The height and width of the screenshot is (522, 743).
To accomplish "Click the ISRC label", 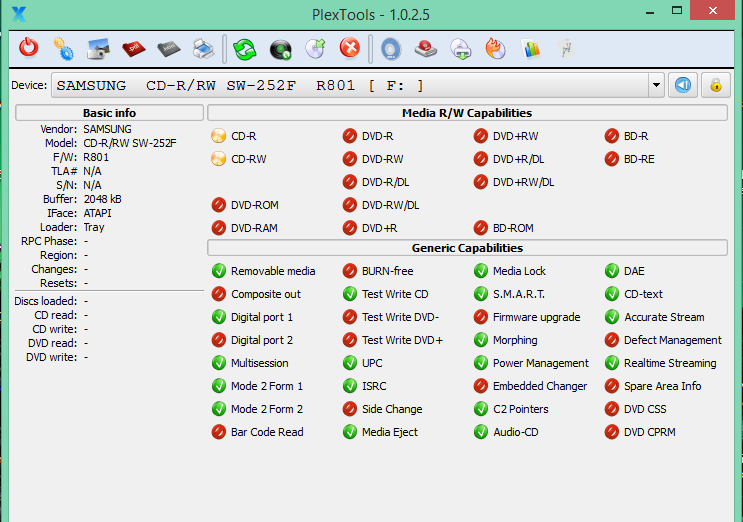I will click(374, 386).
